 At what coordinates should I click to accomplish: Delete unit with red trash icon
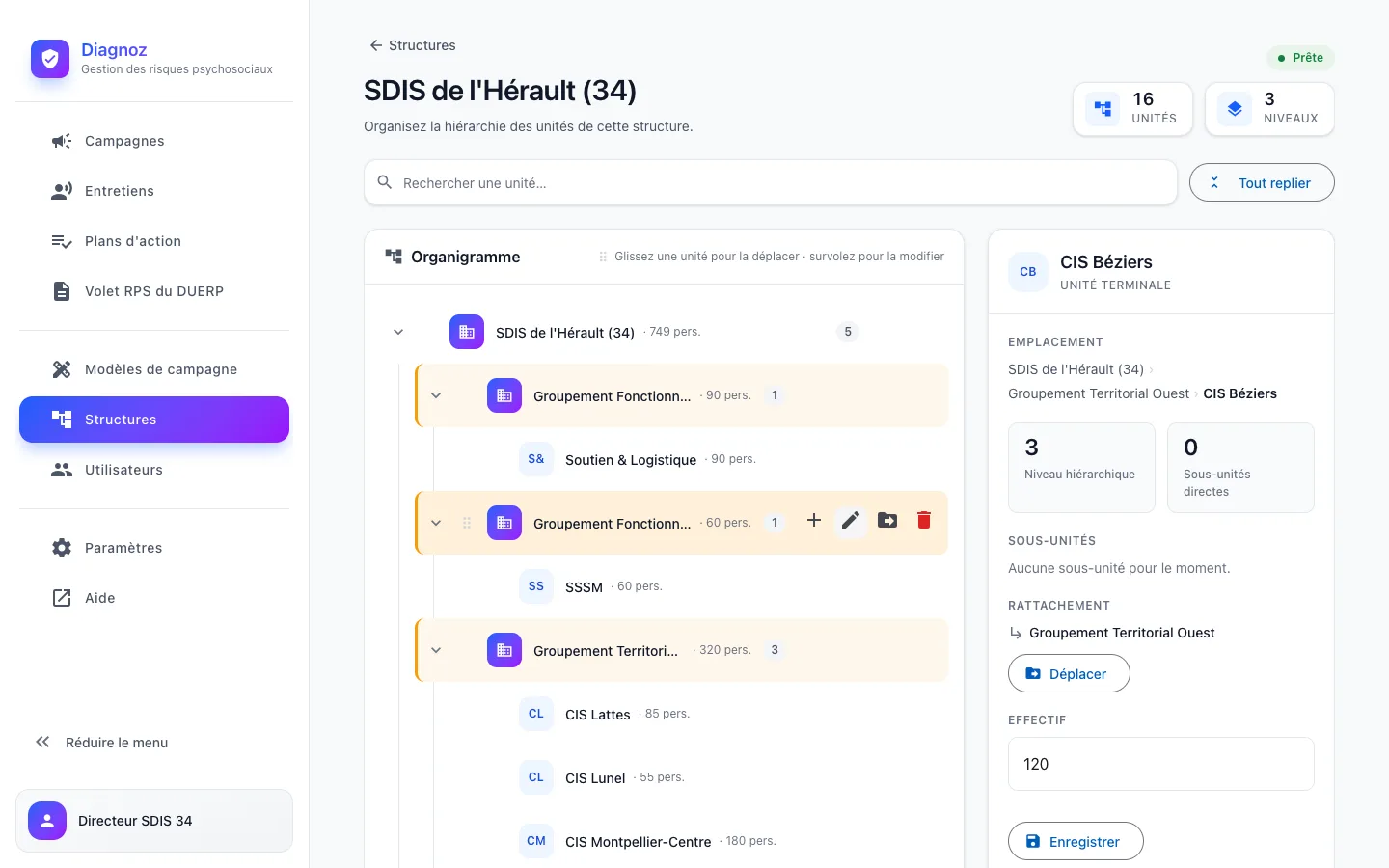tap(924, 521)
